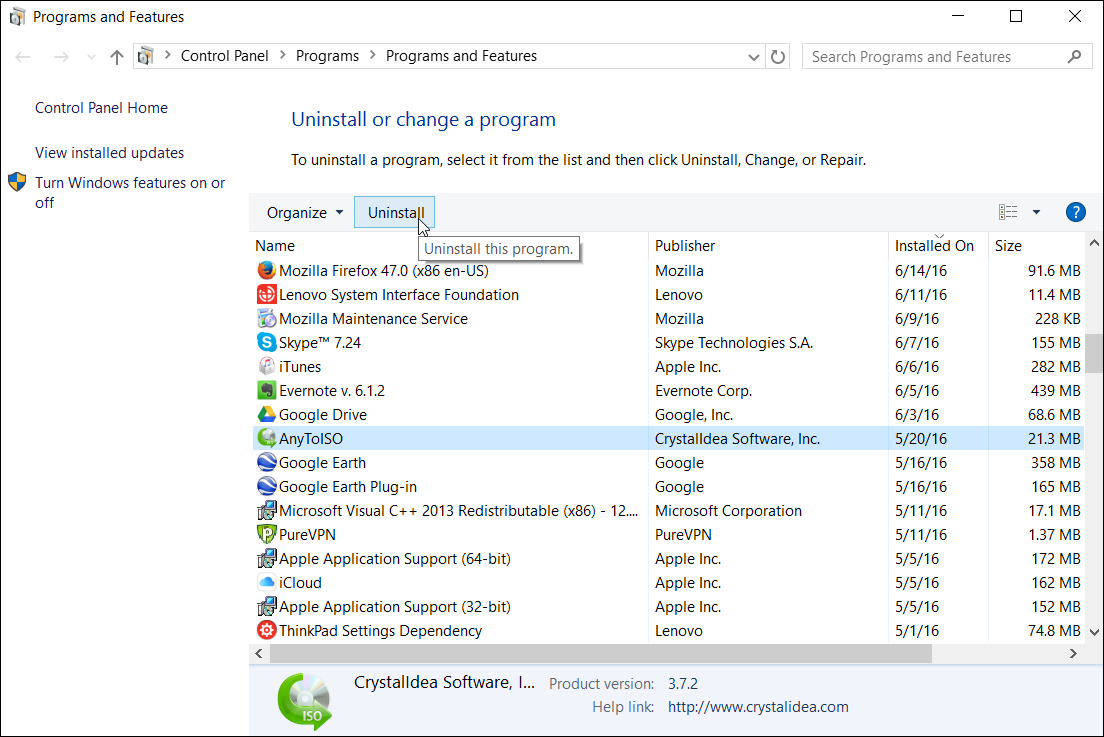This screenshot has width=1104, height=737.
Task: Expand the chevron before the Control Panel breadcrumb
Action: point(168,55)
